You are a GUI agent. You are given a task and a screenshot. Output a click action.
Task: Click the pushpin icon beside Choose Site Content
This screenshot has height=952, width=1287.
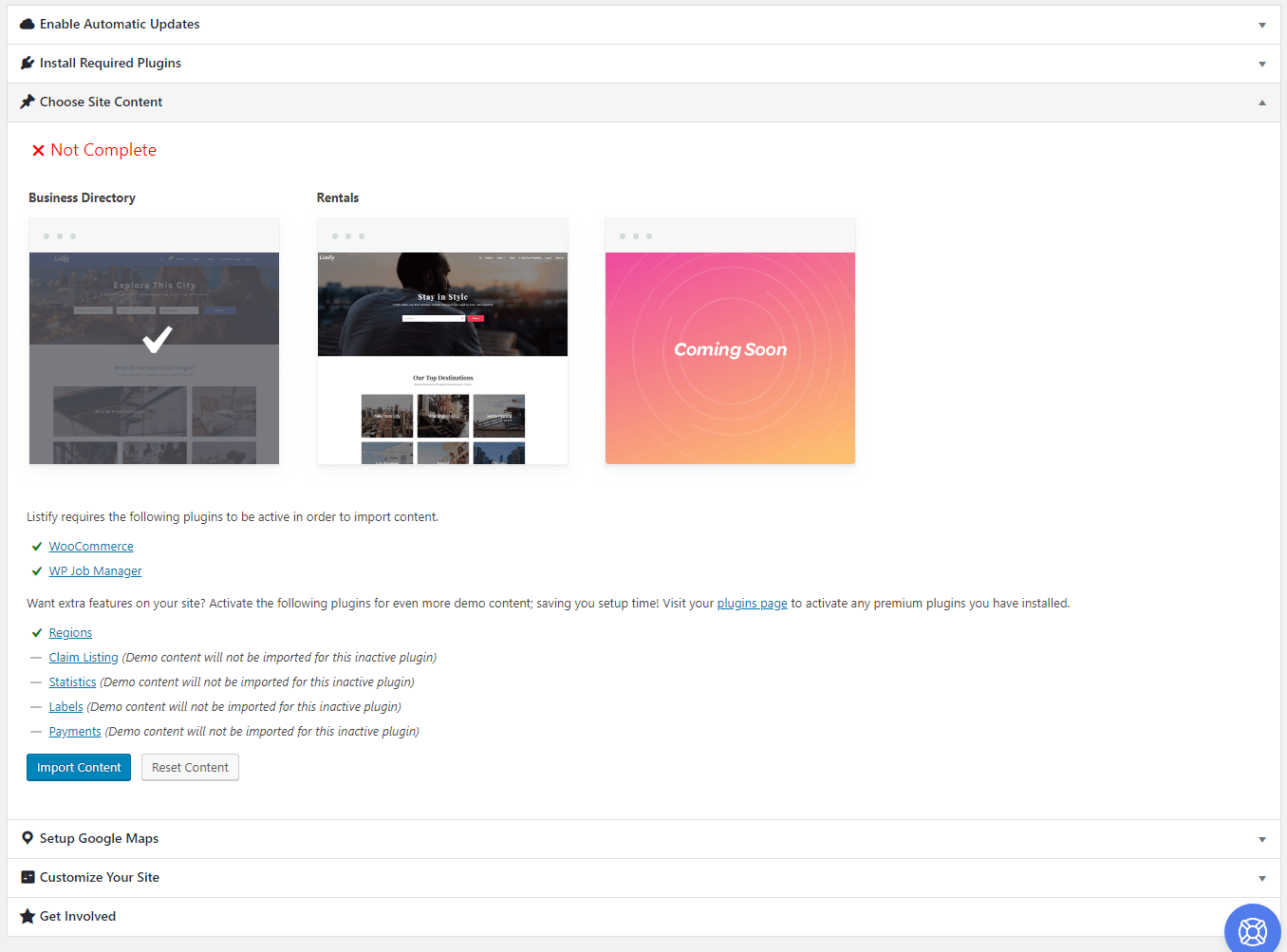(28, 102)
